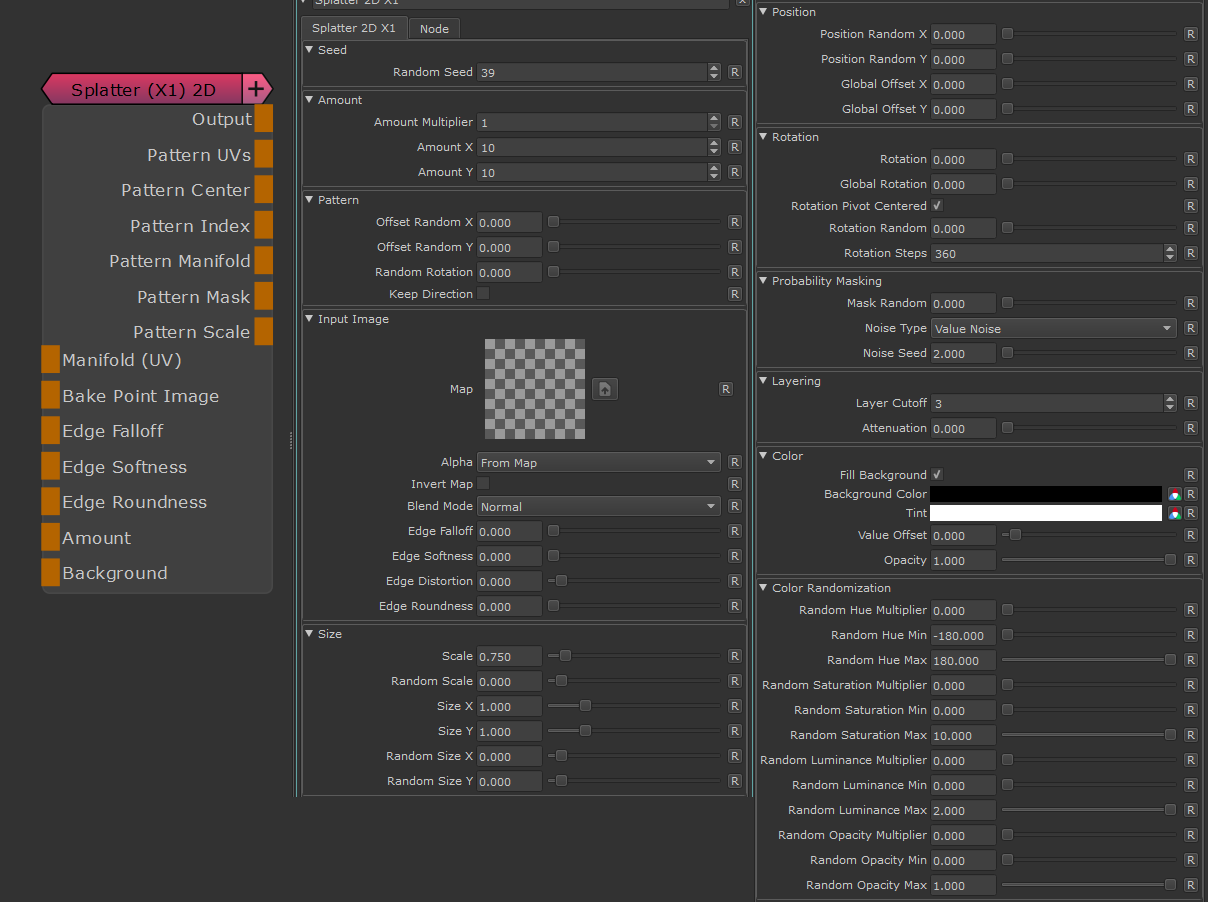Click the orange Output connector on node
Image resolution: width=1208 pixels, height=902 pixels.
point(263,119)
